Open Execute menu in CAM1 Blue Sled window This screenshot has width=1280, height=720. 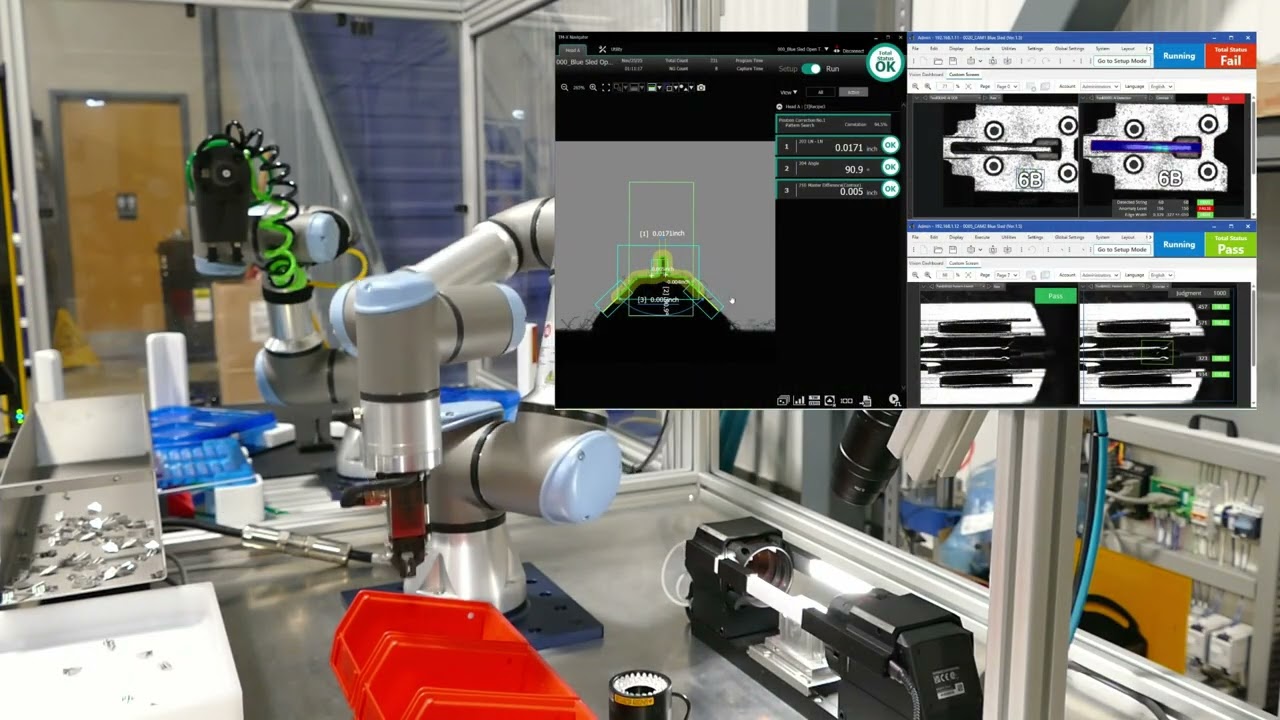(982, 48)
